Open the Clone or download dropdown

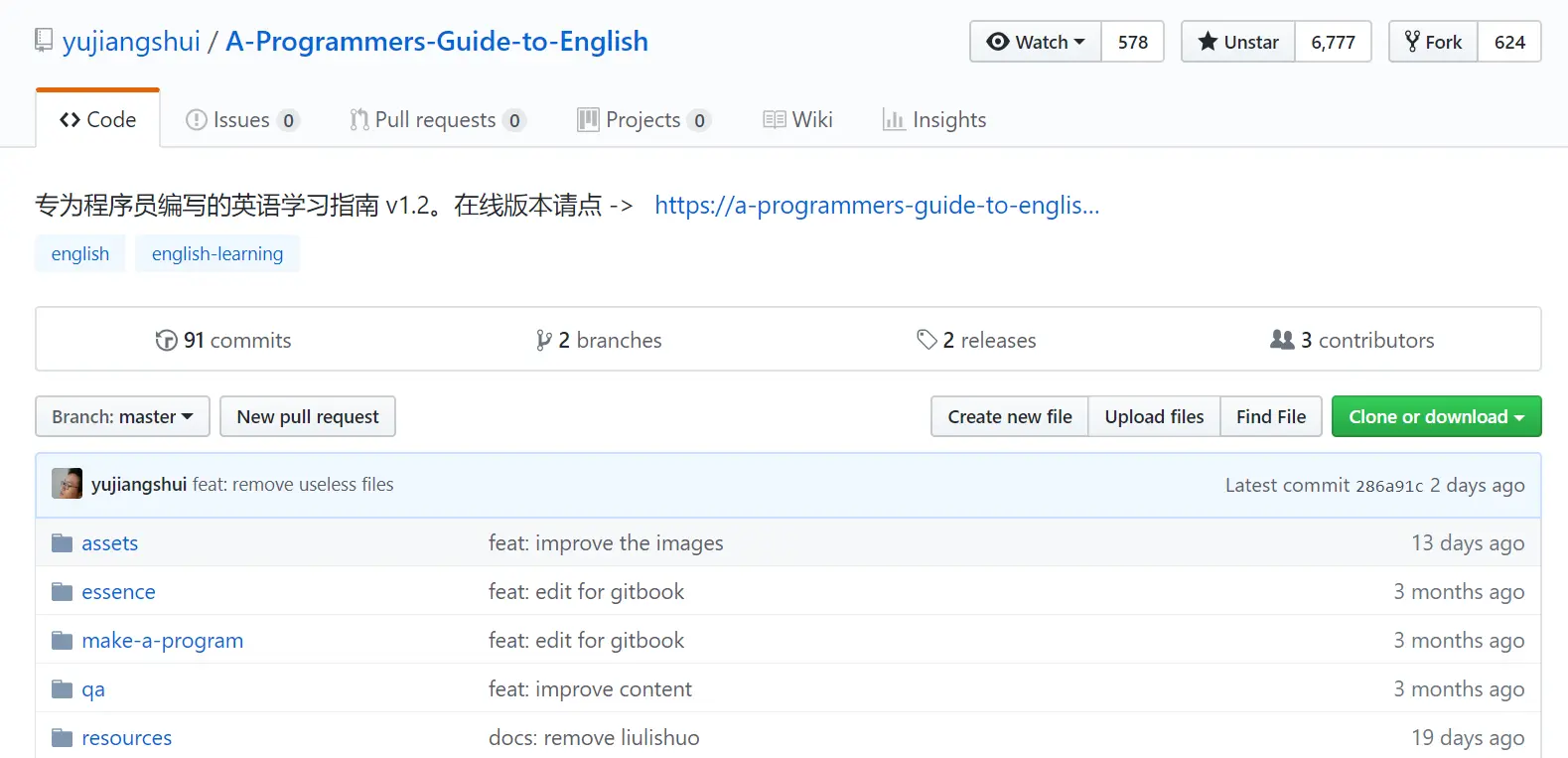[x=1436, y=416]
